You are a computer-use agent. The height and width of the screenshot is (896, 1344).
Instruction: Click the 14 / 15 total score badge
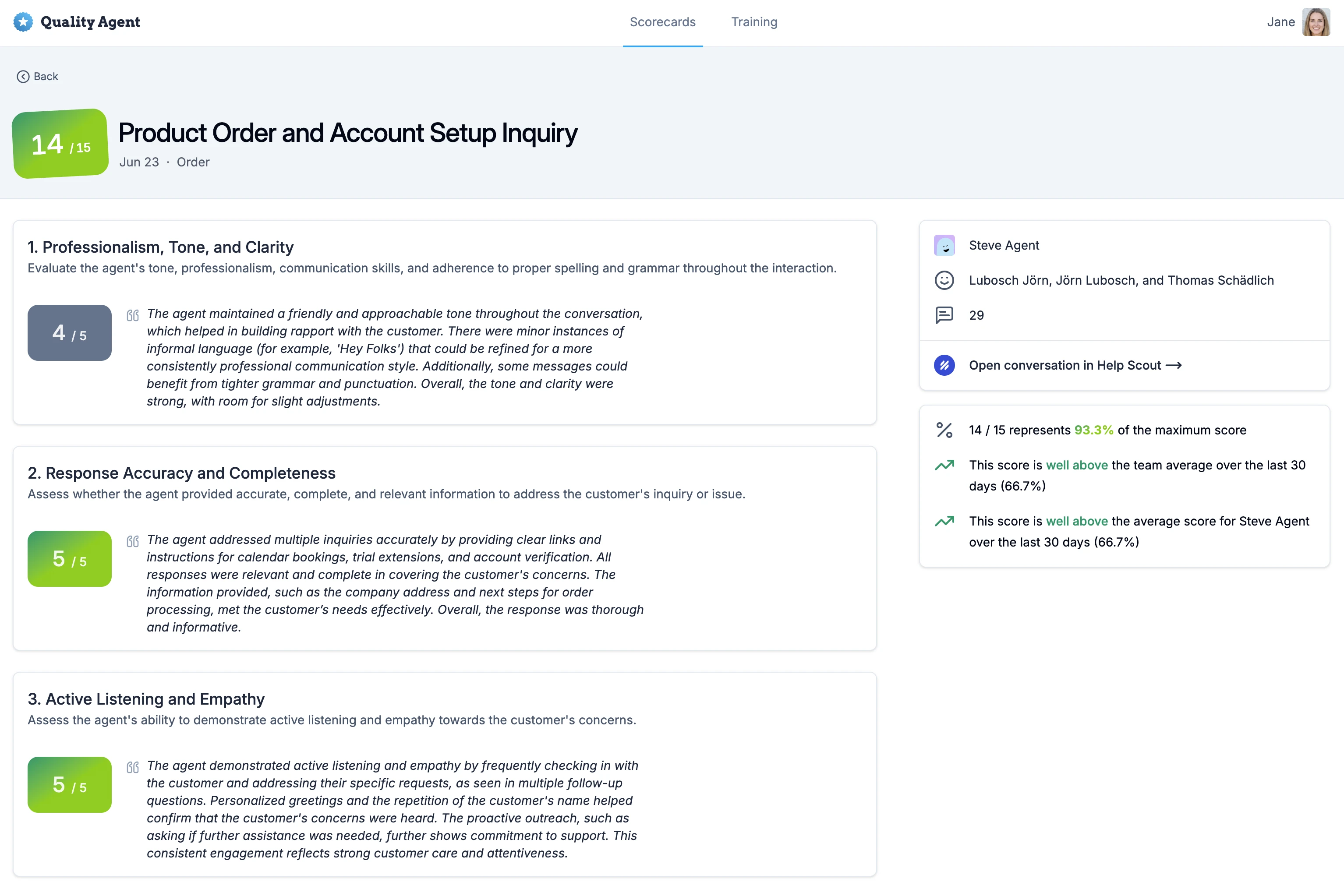[x=60, y=144]
